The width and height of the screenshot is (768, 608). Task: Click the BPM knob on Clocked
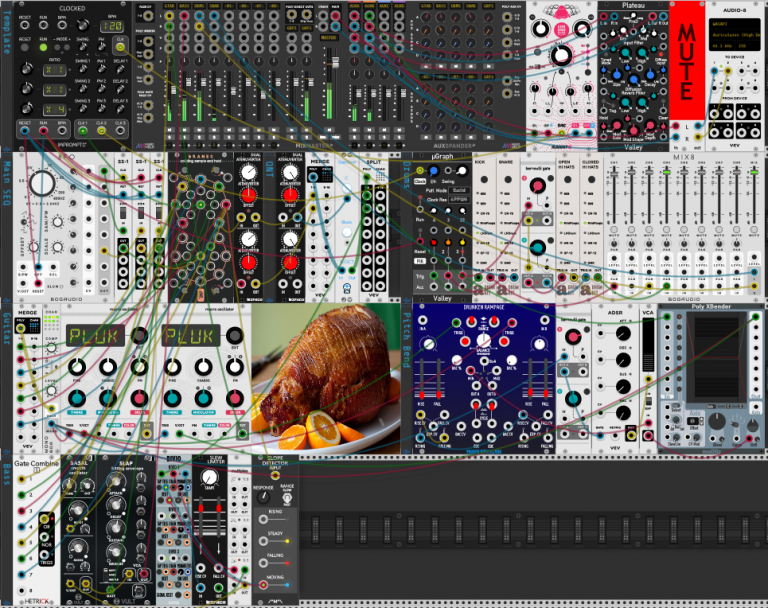click(x=83, y=24)
